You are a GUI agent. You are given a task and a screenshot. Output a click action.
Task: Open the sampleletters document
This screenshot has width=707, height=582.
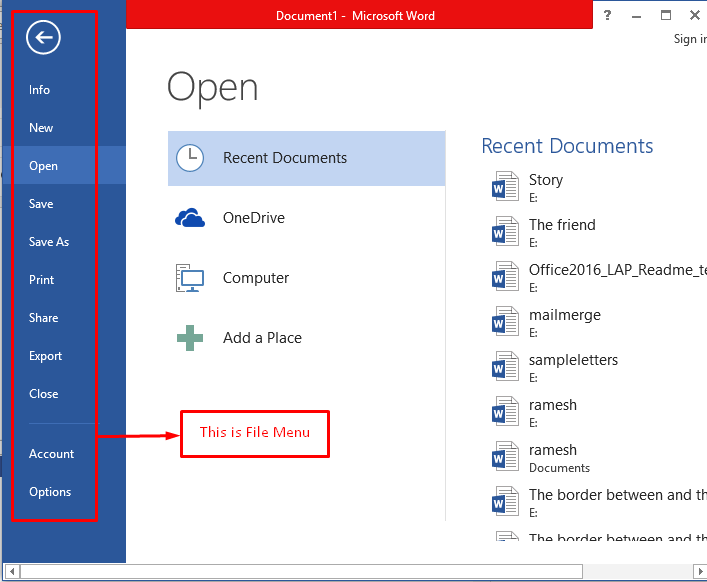point(573,360)
